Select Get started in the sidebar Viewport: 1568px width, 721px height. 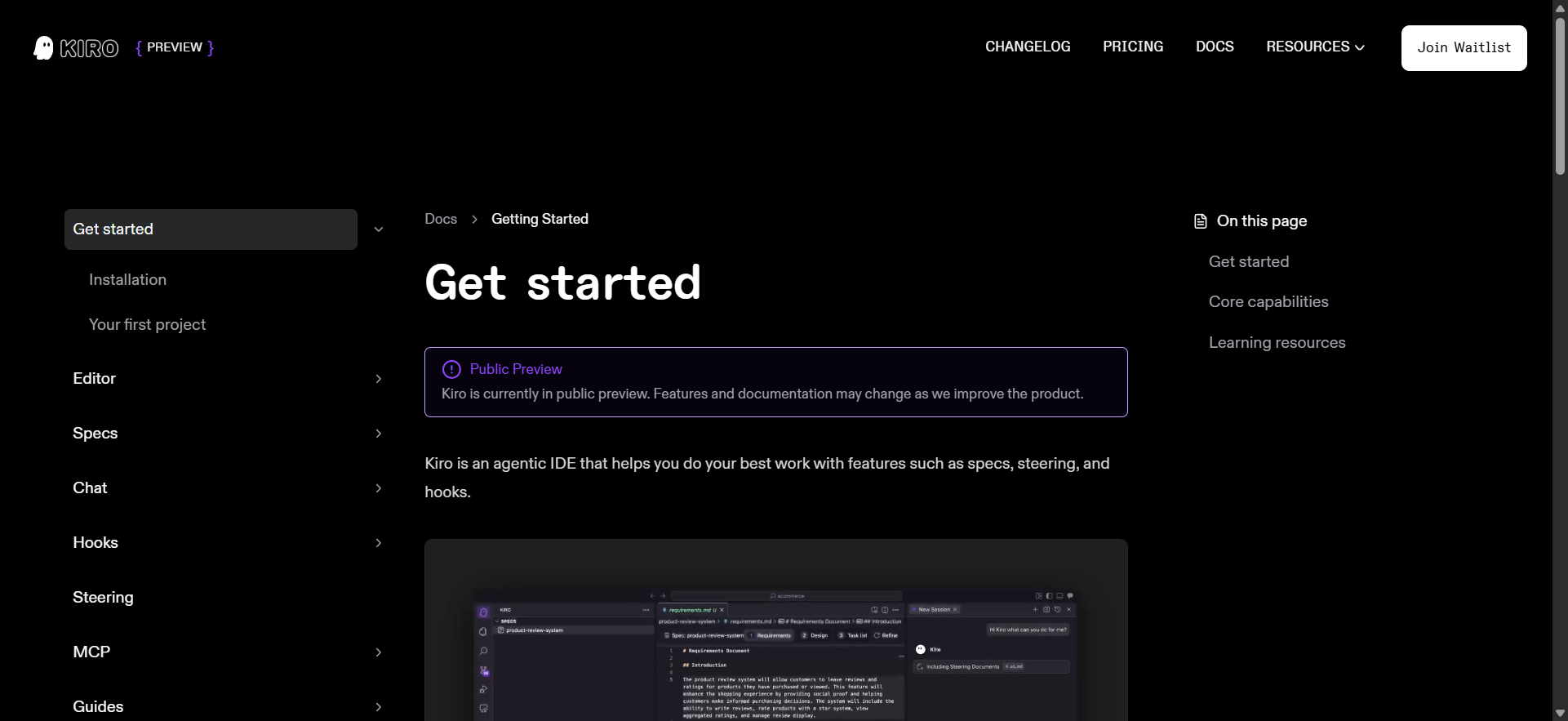click(211, 229)
